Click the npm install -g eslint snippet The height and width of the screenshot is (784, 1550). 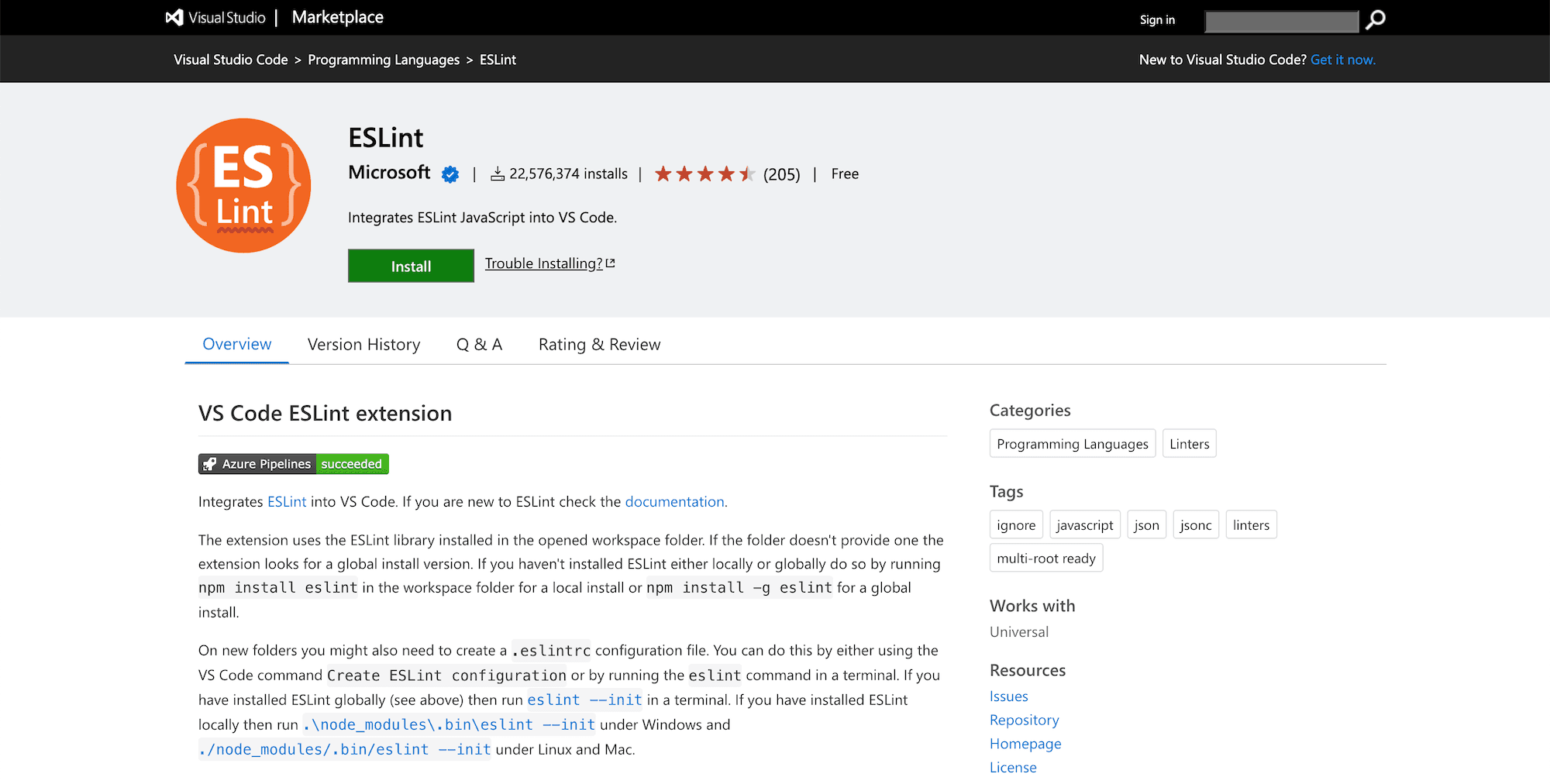[739, 588]
